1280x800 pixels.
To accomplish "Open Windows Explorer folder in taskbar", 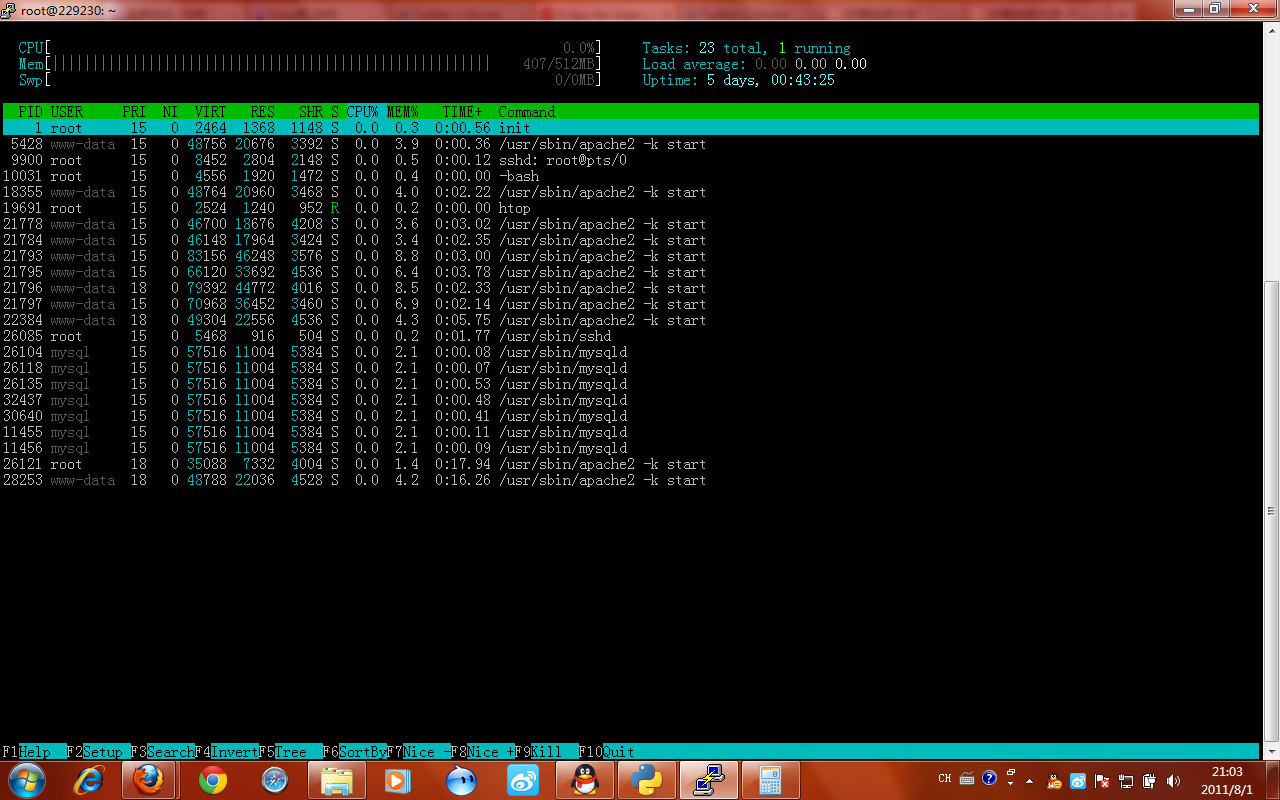I will click(336, 779).
